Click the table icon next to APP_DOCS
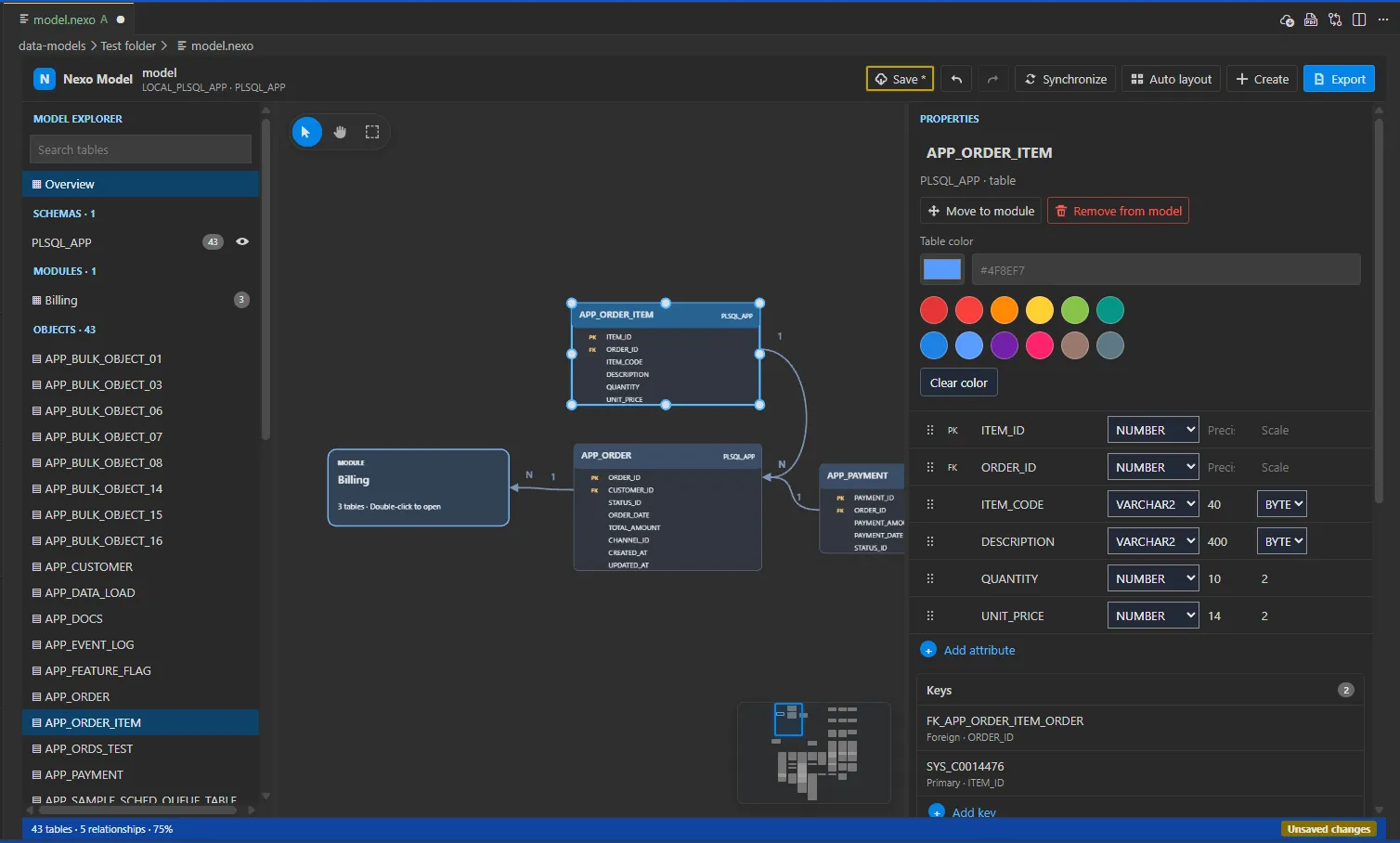The image size is (1400, 843). click(37, 618)
